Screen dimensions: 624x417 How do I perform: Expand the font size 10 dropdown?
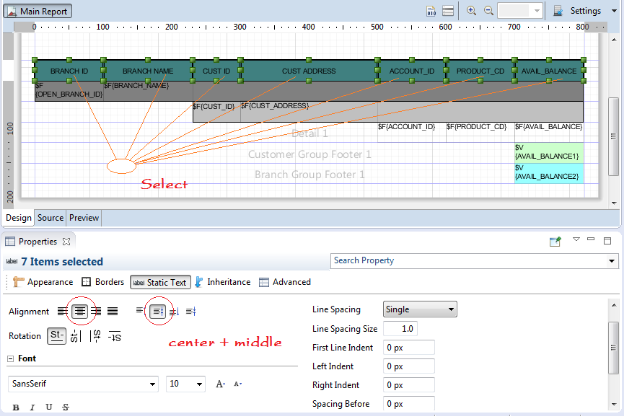coord(201,384)
